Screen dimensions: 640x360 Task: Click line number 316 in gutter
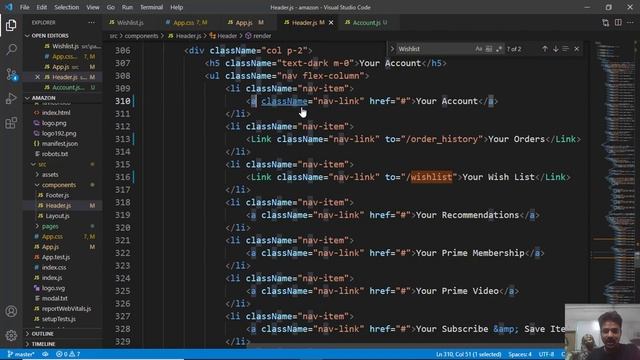pyautogui.click(x=122, y=177)
